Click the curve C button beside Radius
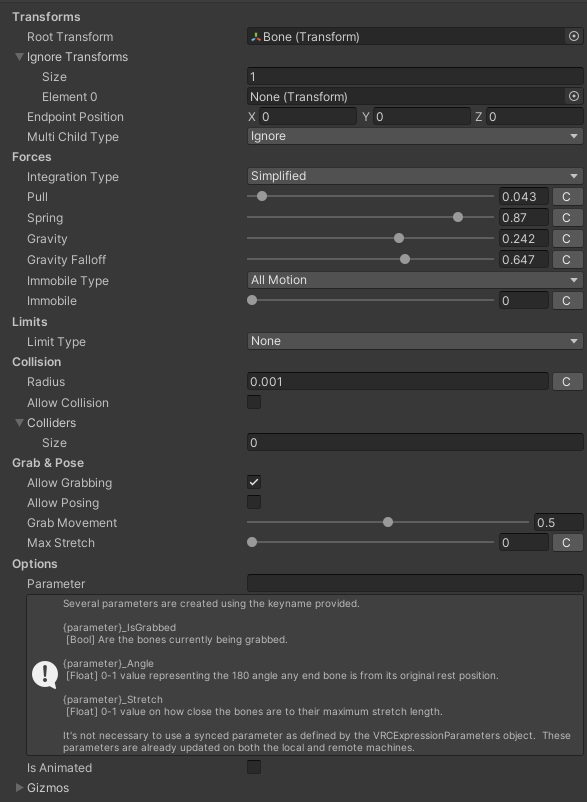587x802 pixels. click(567, 382)
